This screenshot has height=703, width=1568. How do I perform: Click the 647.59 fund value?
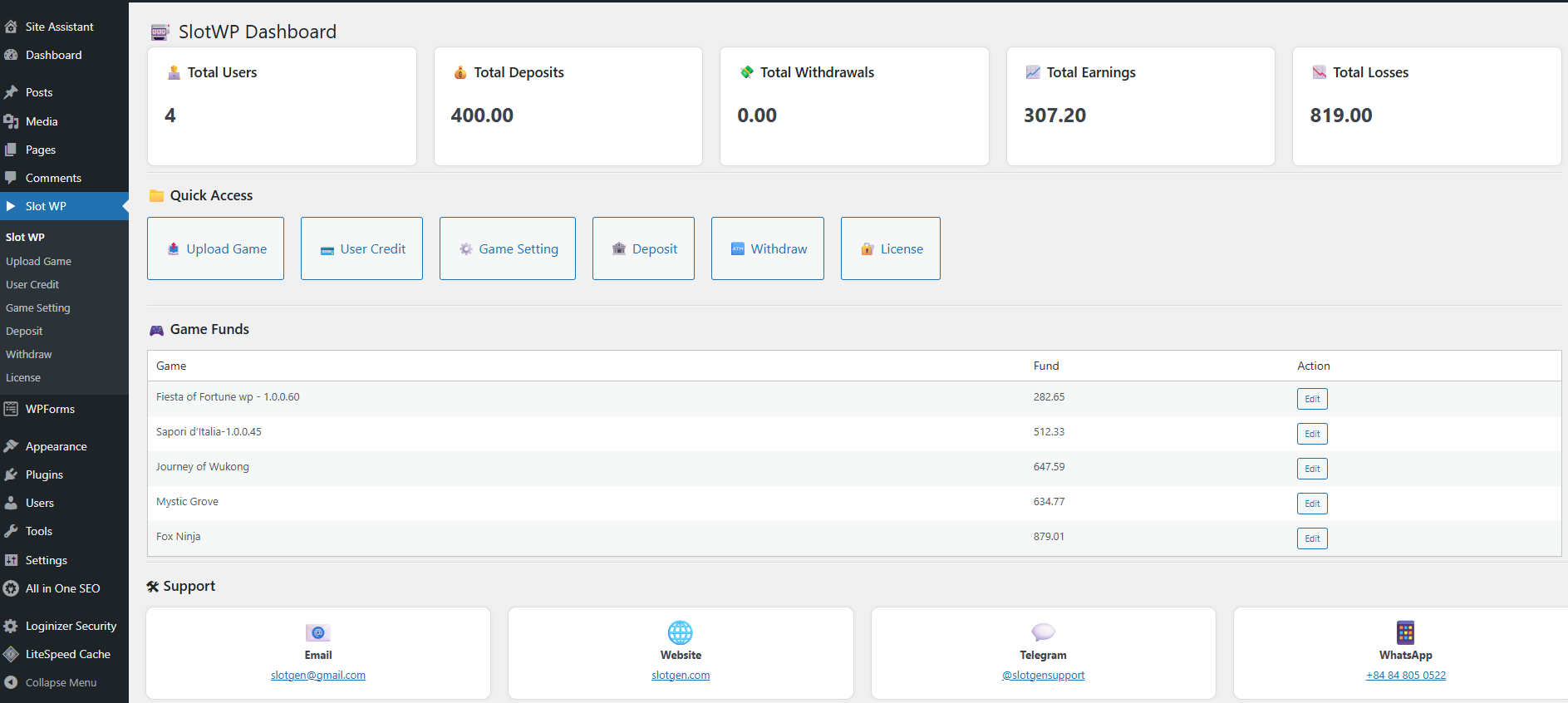point(1049,467)
